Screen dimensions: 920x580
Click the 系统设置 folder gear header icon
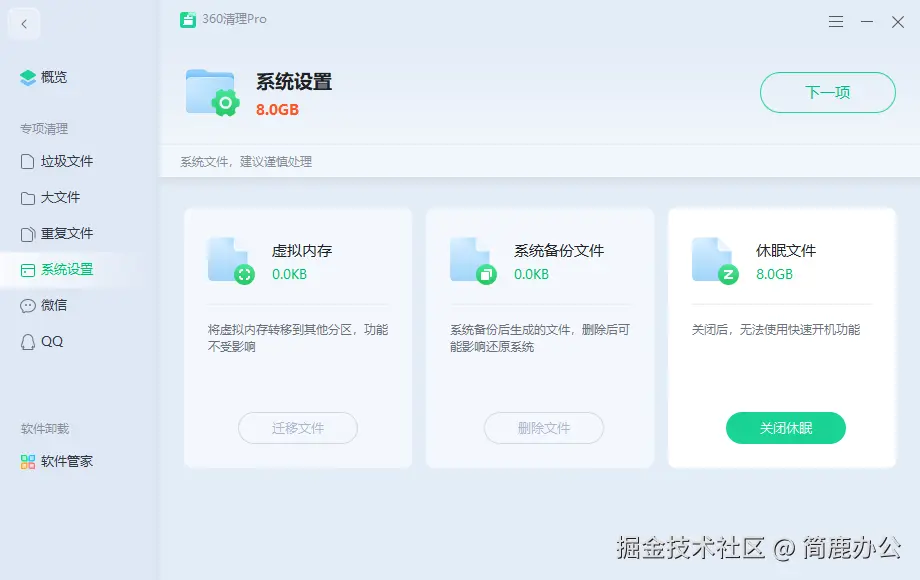[212, 93]
